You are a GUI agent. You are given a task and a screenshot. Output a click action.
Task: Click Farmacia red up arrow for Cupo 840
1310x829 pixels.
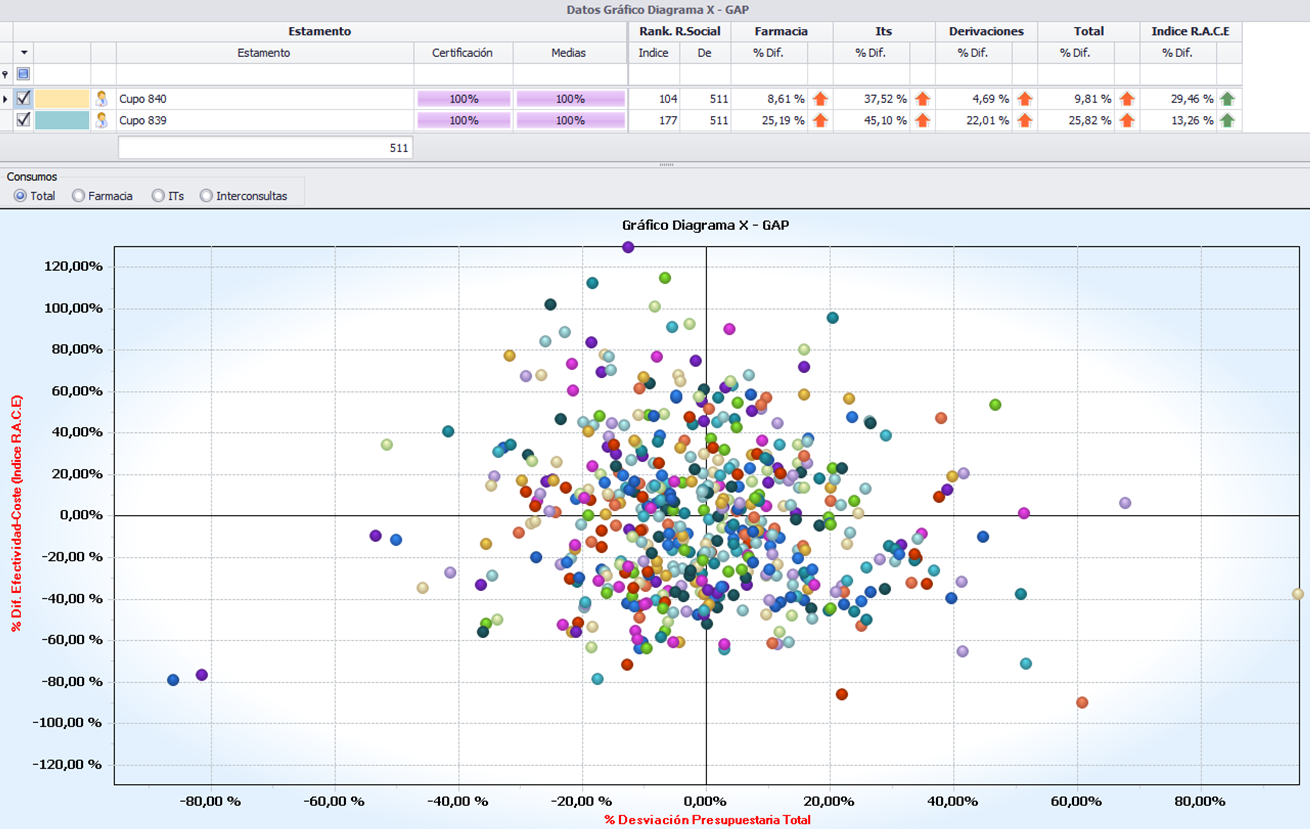pyautogui.click(x=820, y=99)
